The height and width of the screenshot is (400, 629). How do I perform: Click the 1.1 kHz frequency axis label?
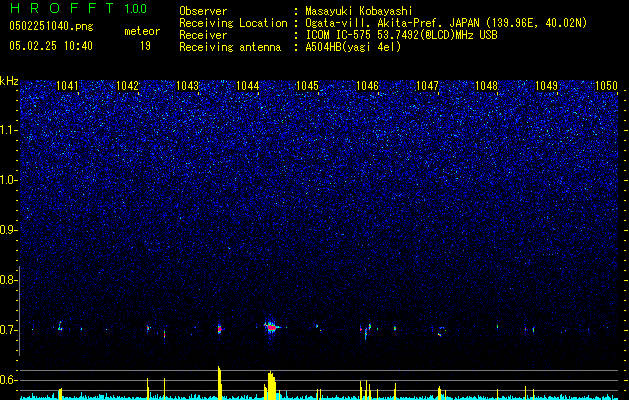(x=8, y=130)
